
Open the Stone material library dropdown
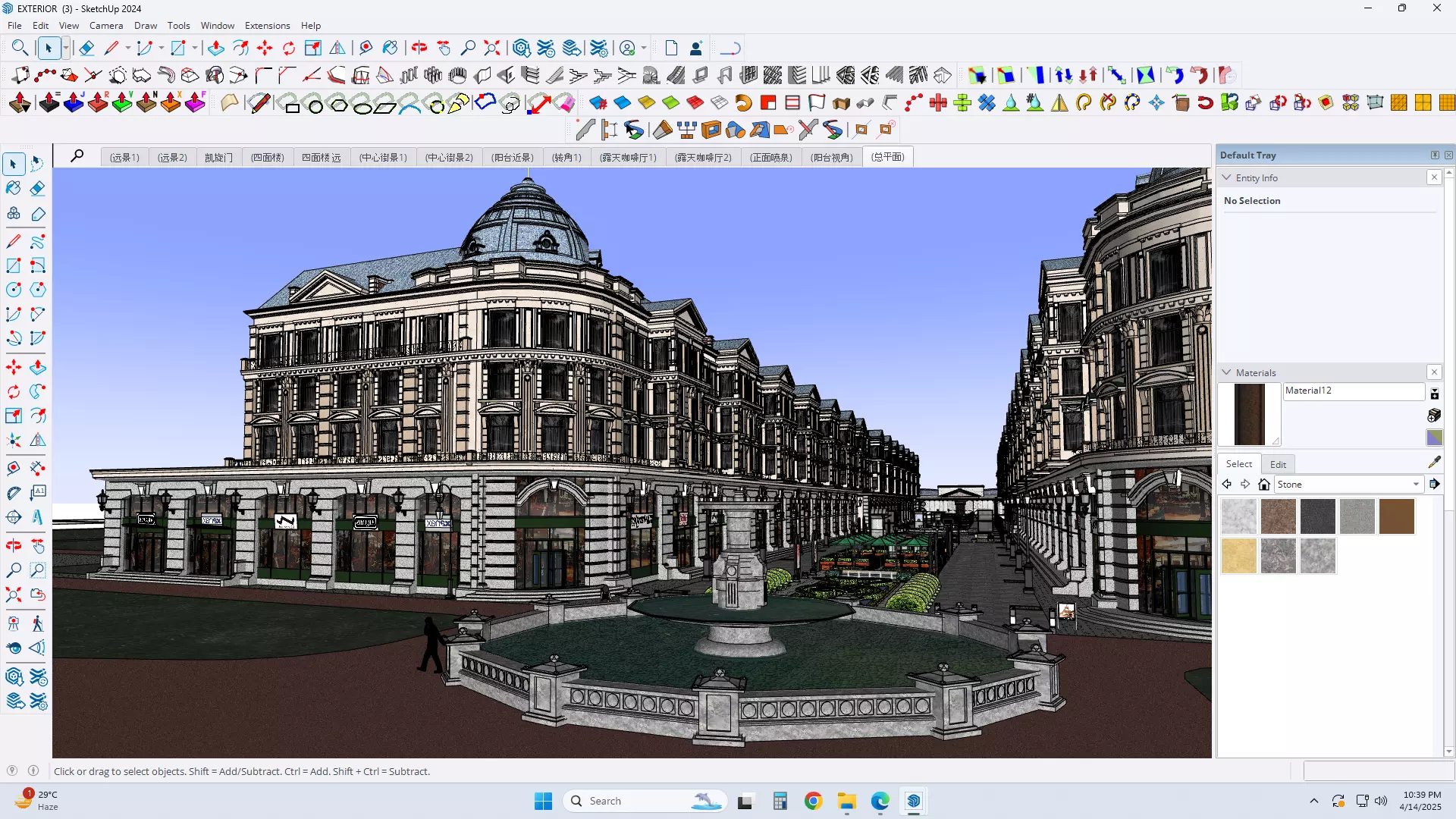click(1416, 484)
